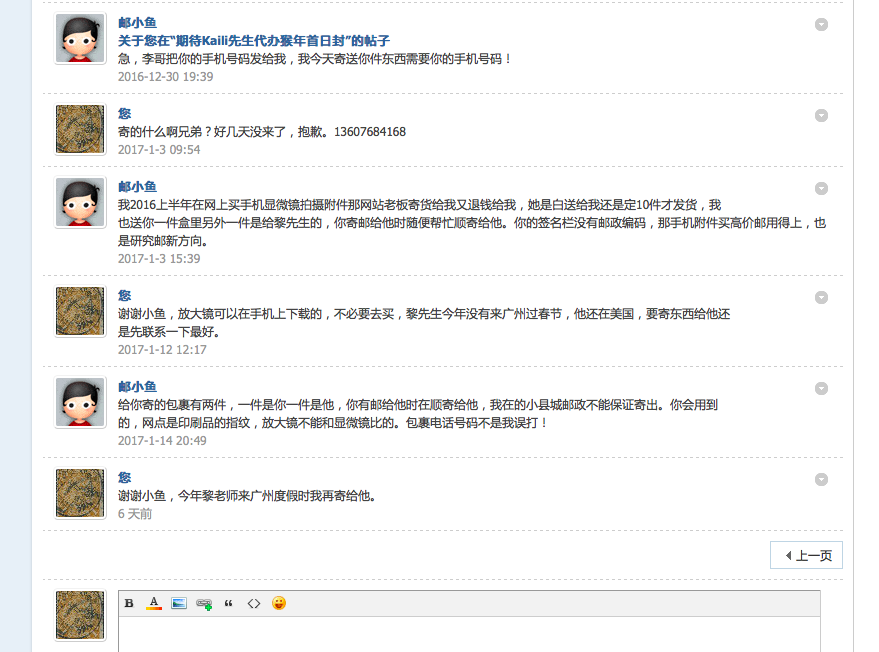Viewport: 879px width, 652px height.
Task: Click the '您' username on last message
Action: tap(124, 478)
